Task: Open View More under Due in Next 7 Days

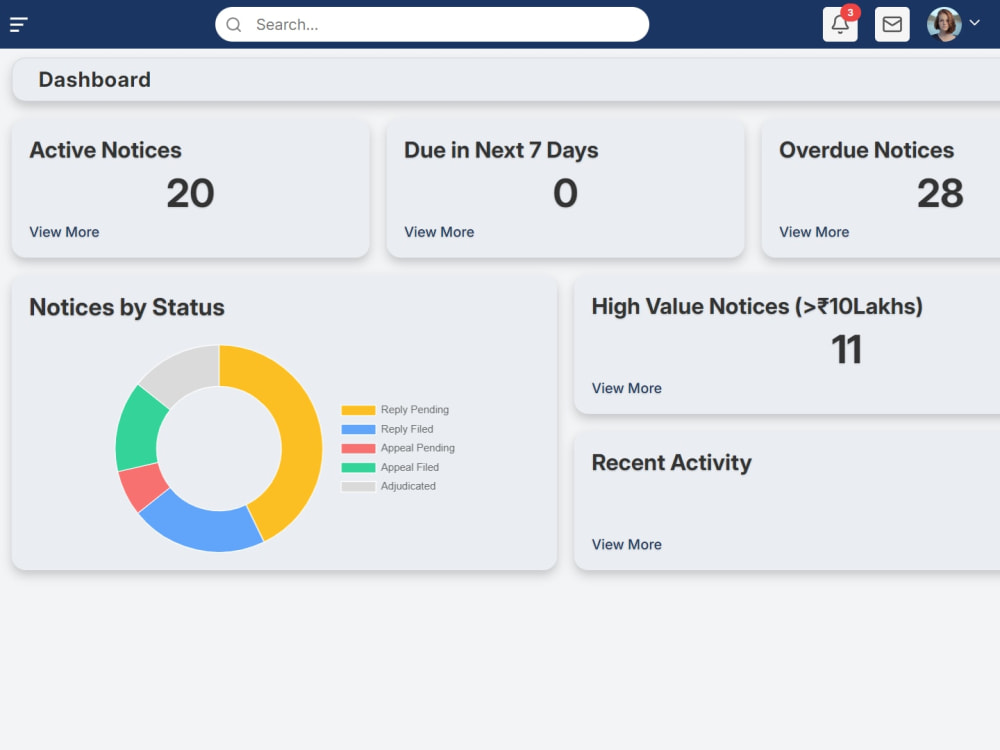Action: click(x=439, y=232)
